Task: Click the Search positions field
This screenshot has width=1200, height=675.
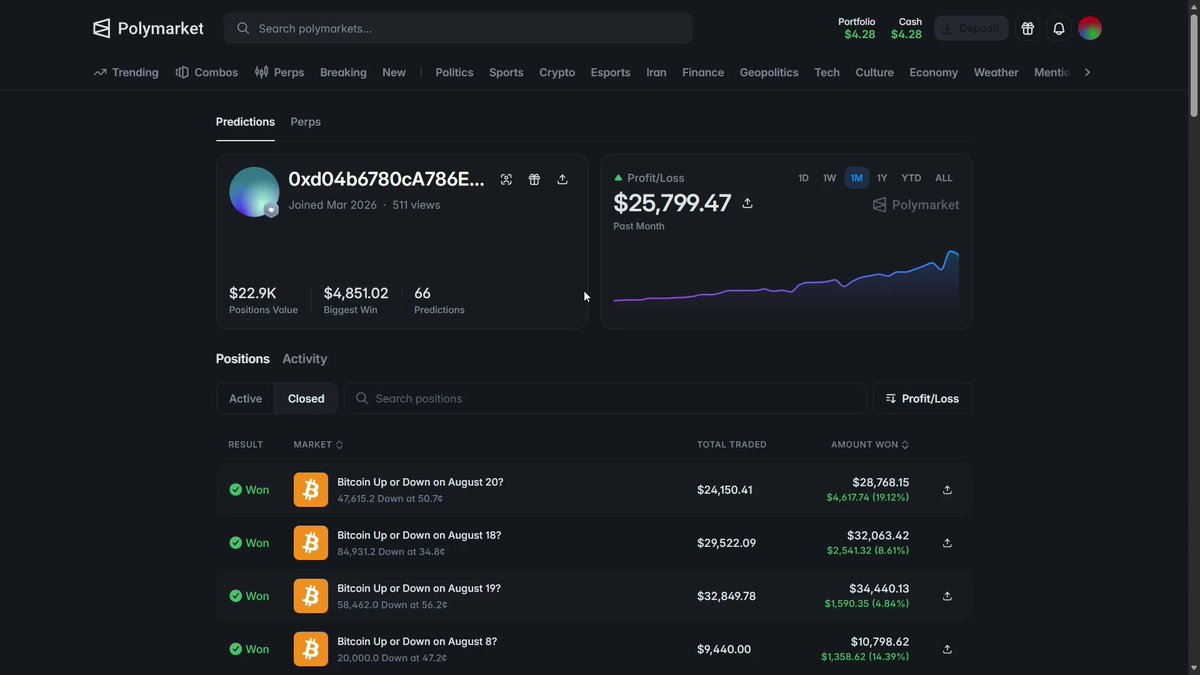Action: [605, 398]
